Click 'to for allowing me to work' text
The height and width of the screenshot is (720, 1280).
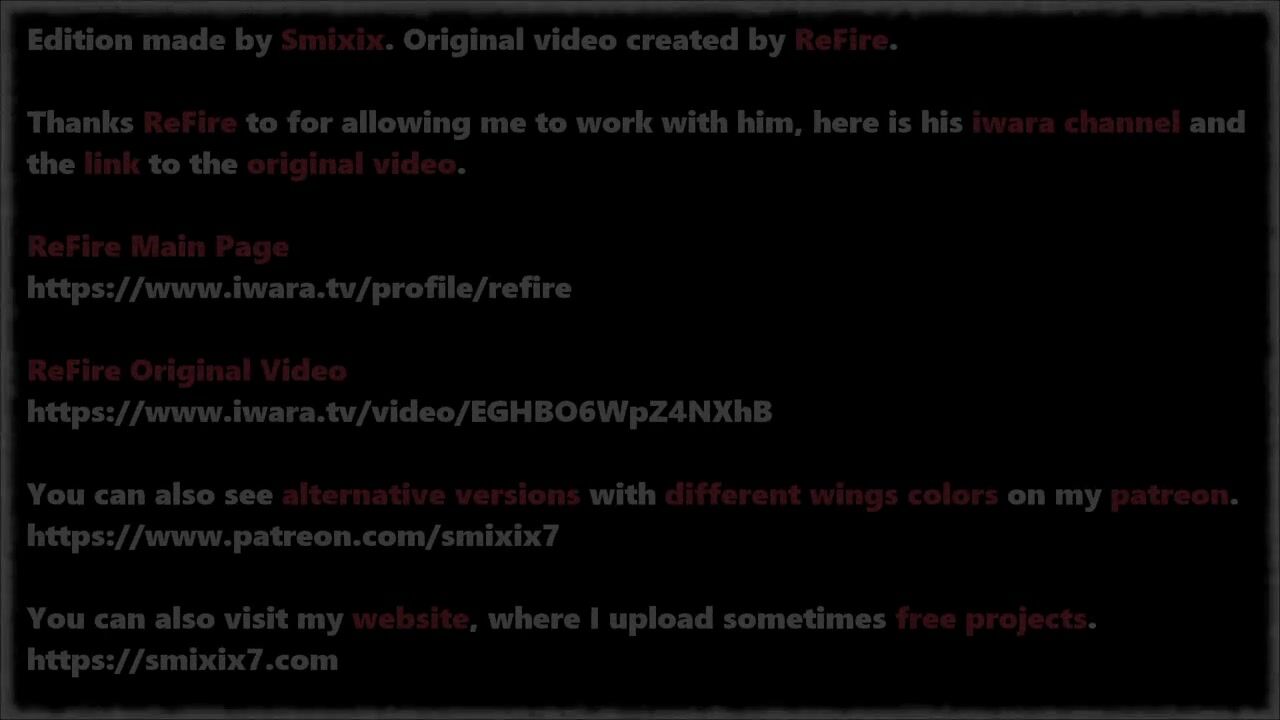pos(418,123)
